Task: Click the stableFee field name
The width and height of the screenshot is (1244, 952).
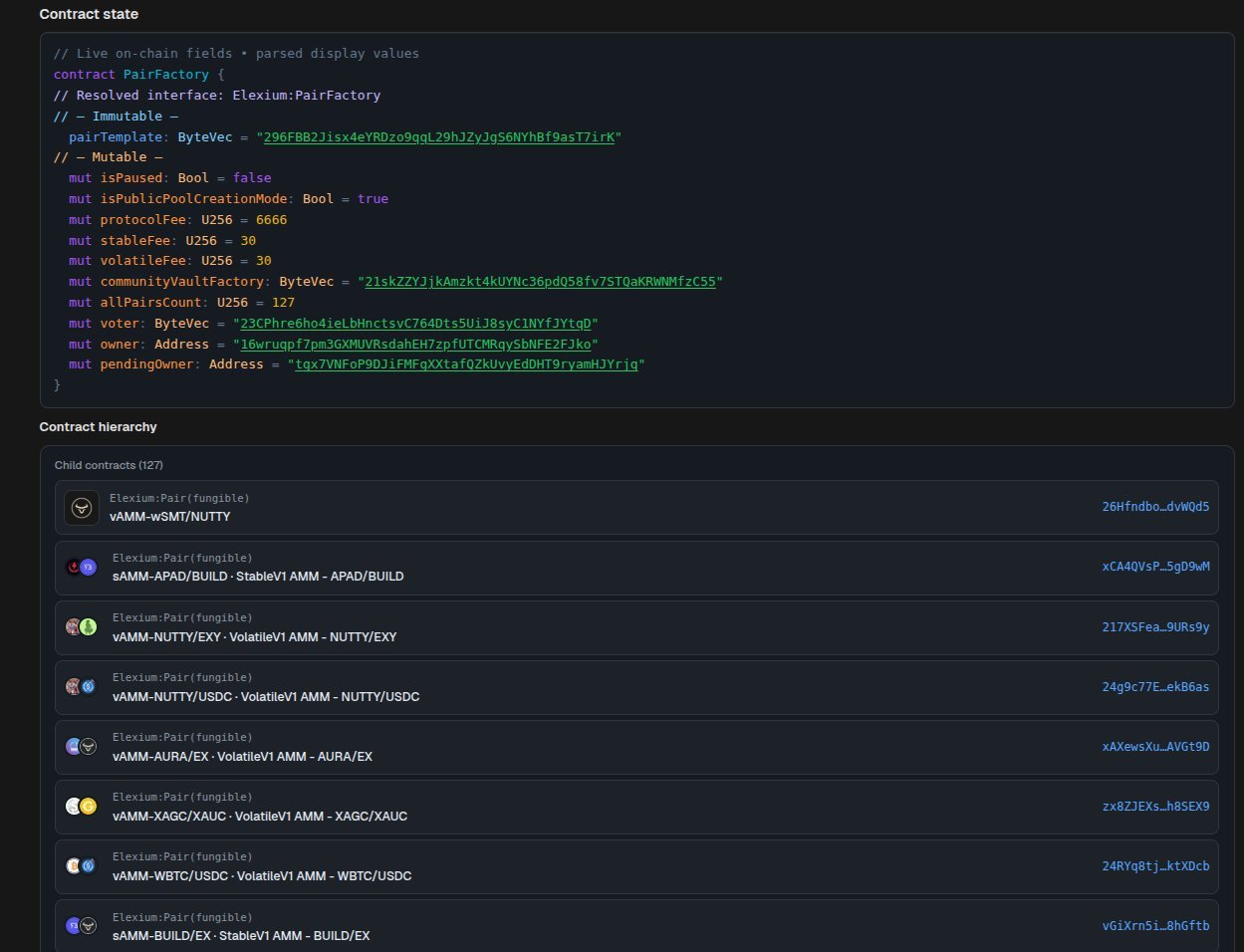Action: coord(135,241)
